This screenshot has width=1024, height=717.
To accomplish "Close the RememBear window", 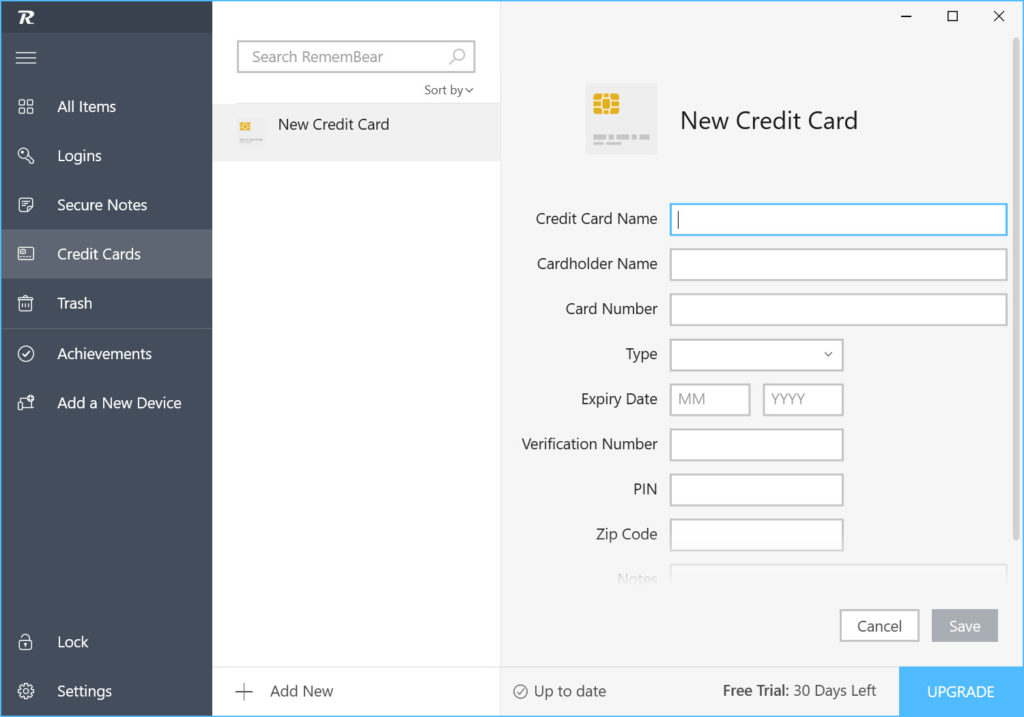I will [999, 16].
